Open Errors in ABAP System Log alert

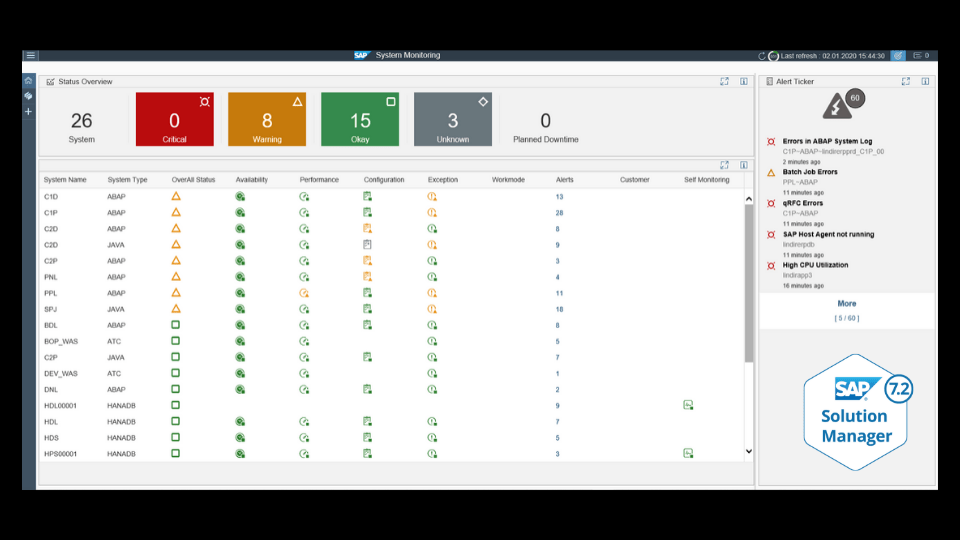pos(828,141)
